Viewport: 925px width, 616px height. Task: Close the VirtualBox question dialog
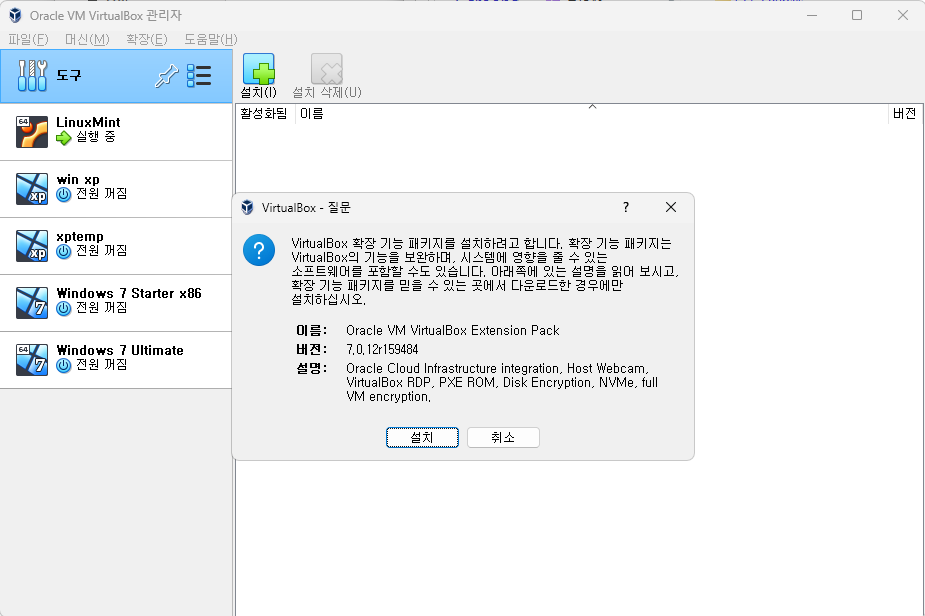pyautogui.click(x=671, y=207)
